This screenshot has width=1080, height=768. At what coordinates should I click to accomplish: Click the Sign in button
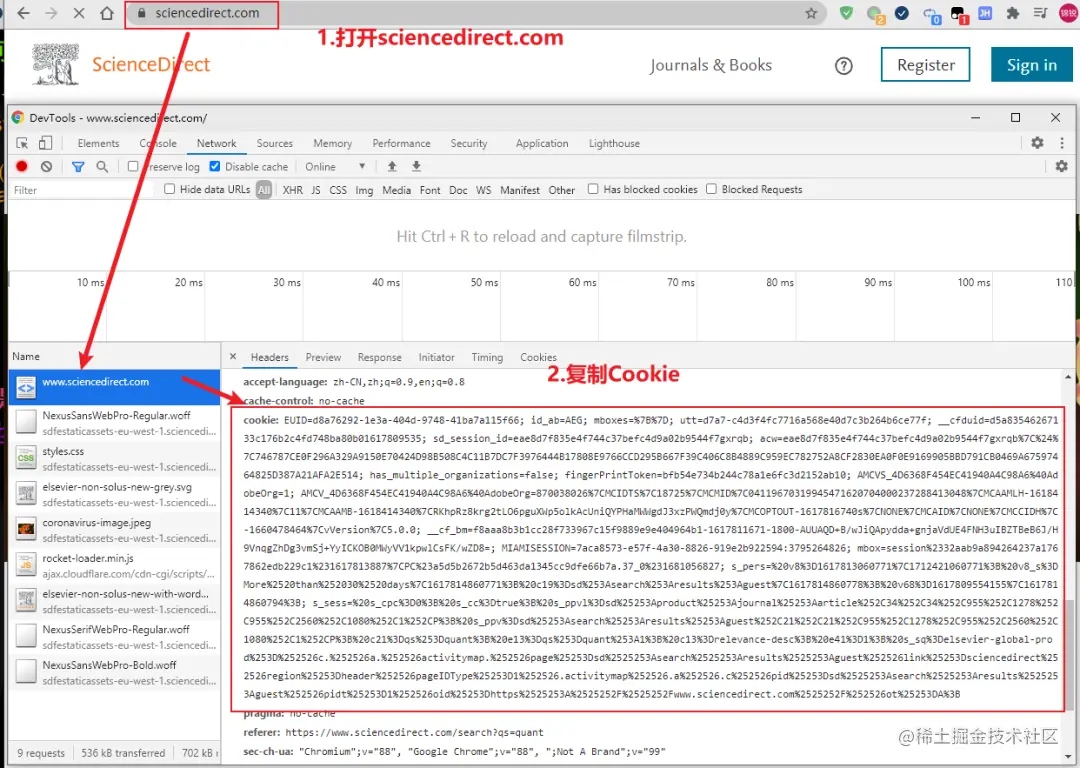pyautogui.click(x=1032, y=65)
